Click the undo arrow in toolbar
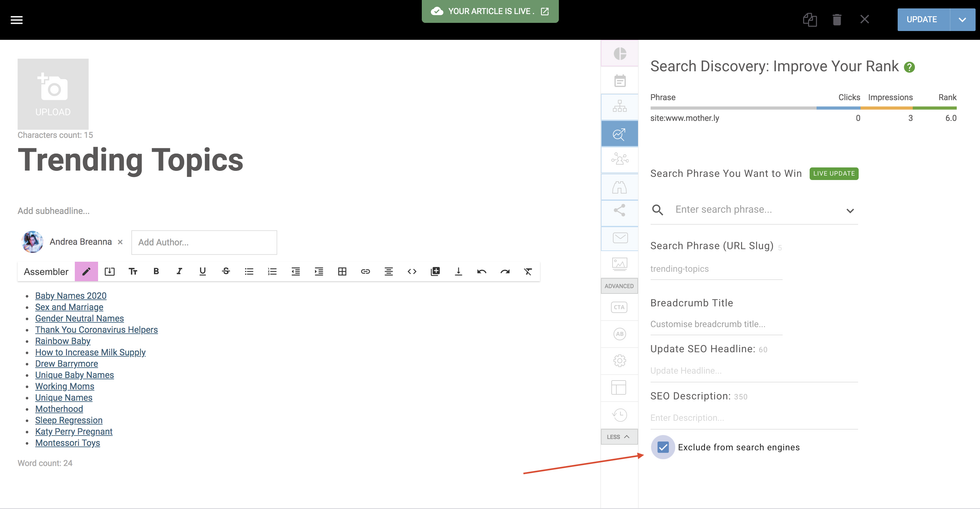980x509 pixels. tap(481, 272)
